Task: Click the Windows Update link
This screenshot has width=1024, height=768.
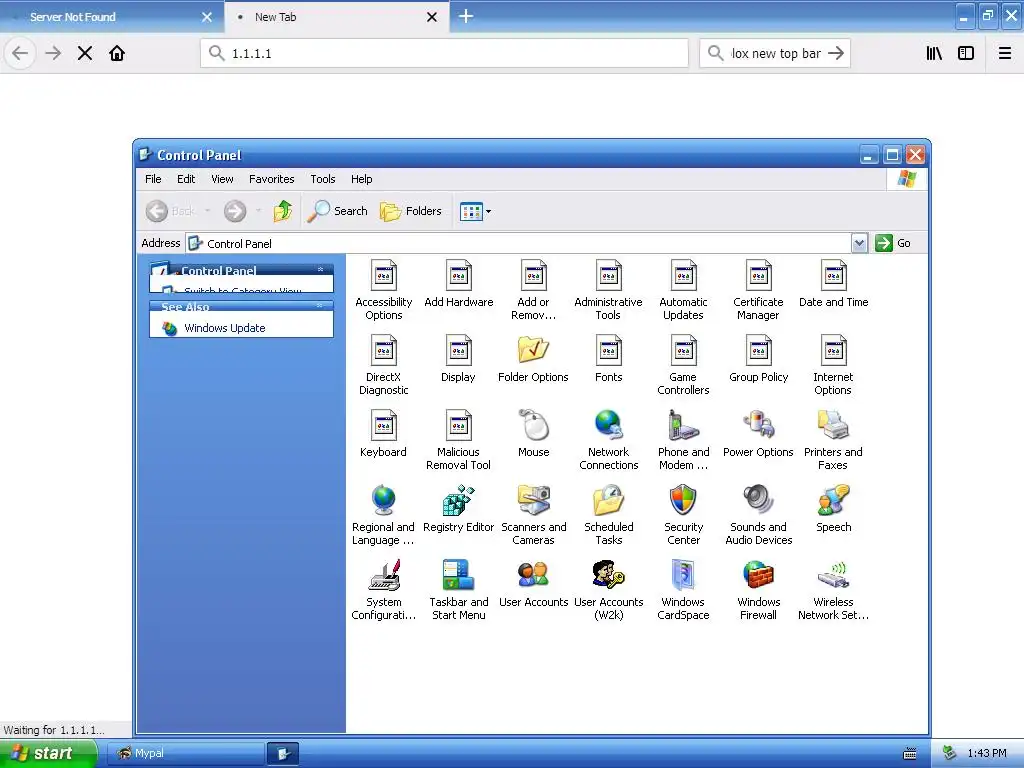Action: (x=224, y=328)
